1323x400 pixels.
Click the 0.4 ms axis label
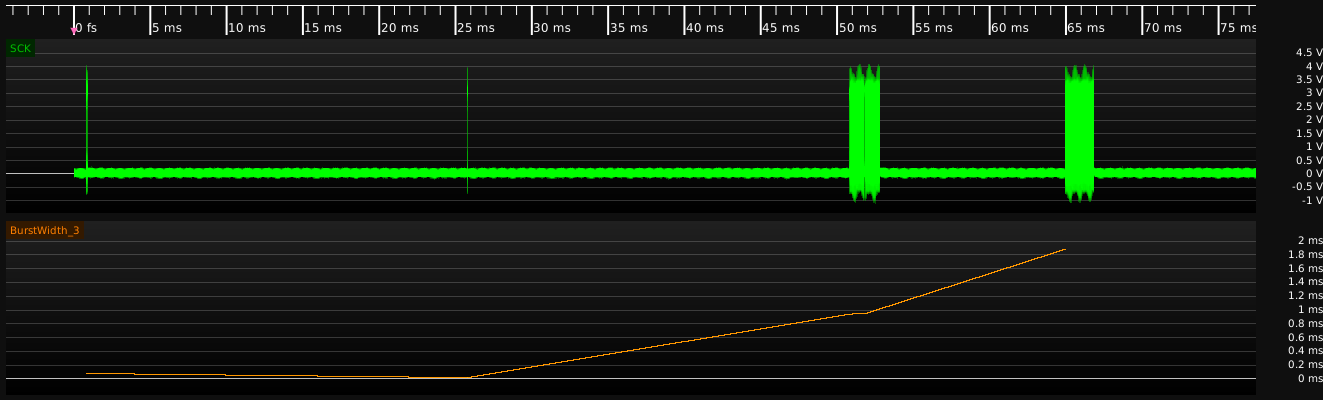click(1305, 350)
